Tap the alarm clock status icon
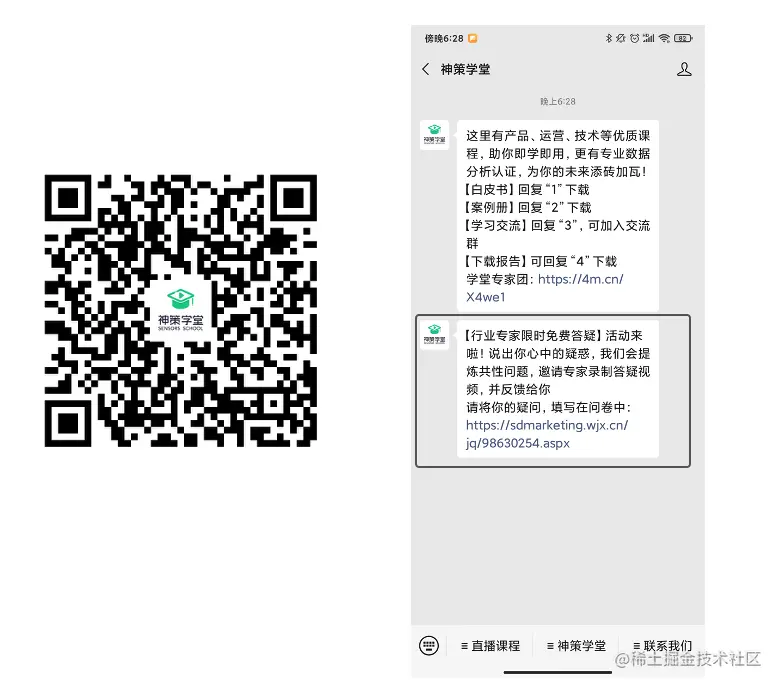The image size is (781, 688). coord(635,38)
